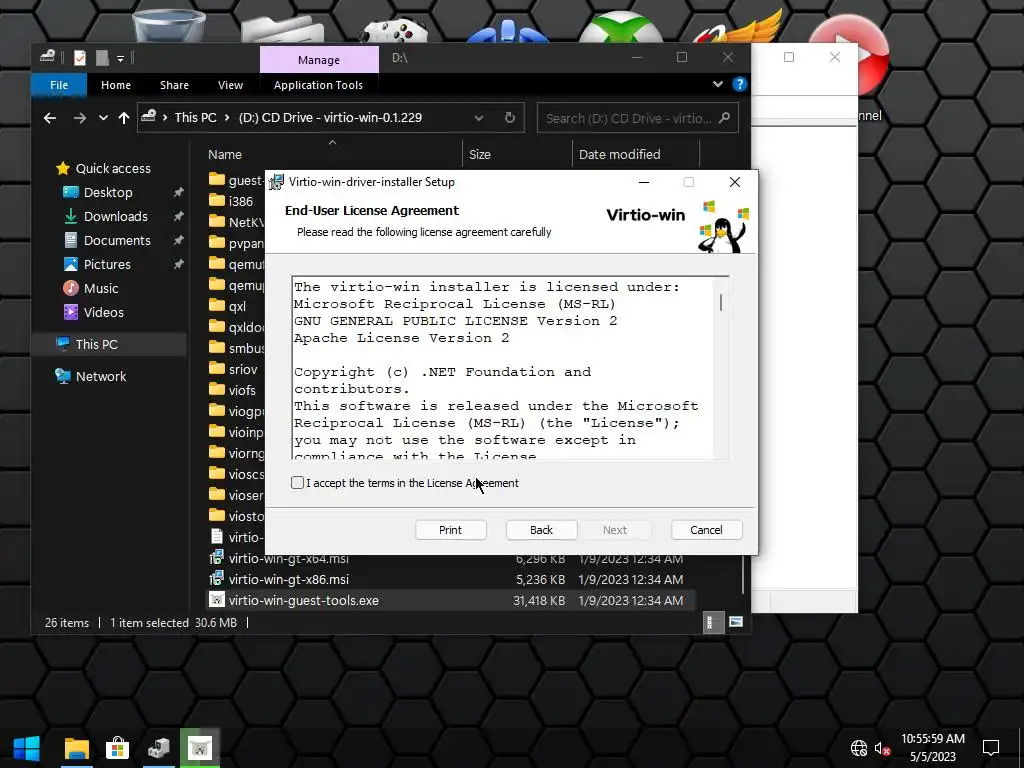Open recent locations dropdown
The height and width of the screenshot is (768, 1024).
(103, 118)
